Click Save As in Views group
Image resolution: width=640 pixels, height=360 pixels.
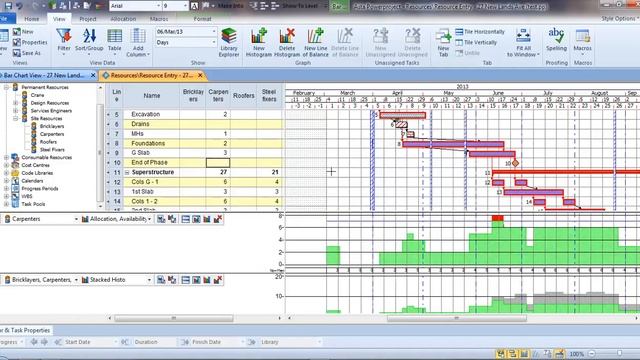tap(27, 53)
